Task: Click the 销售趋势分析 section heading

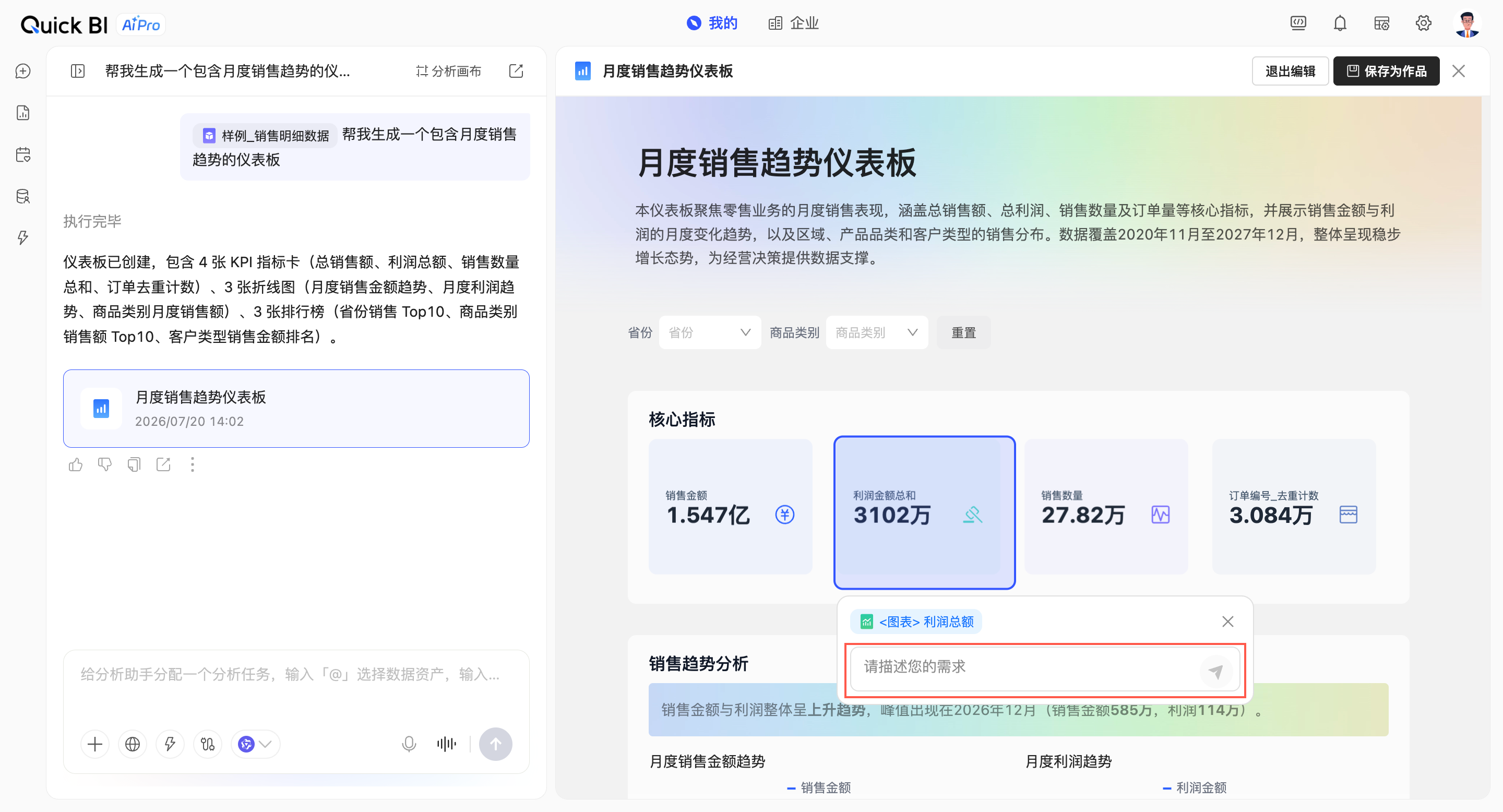Action: coord(698,663)
